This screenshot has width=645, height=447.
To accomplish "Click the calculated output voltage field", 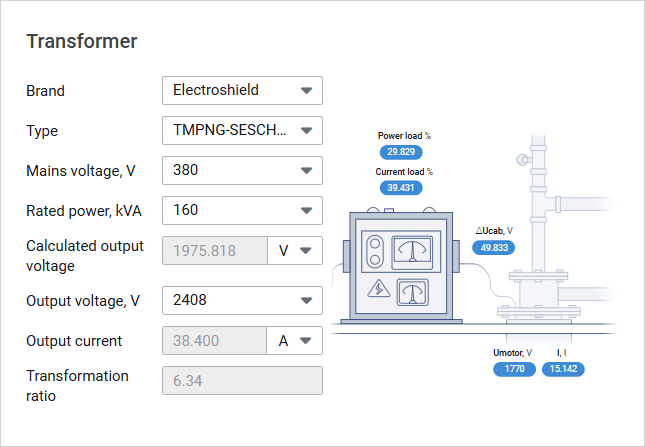I will (x=214, y=250).
